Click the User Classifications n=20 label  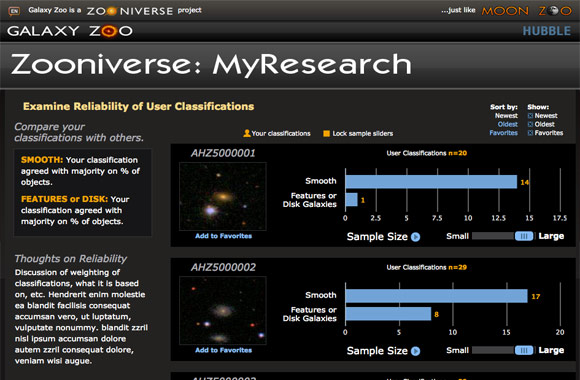[426, 153]
